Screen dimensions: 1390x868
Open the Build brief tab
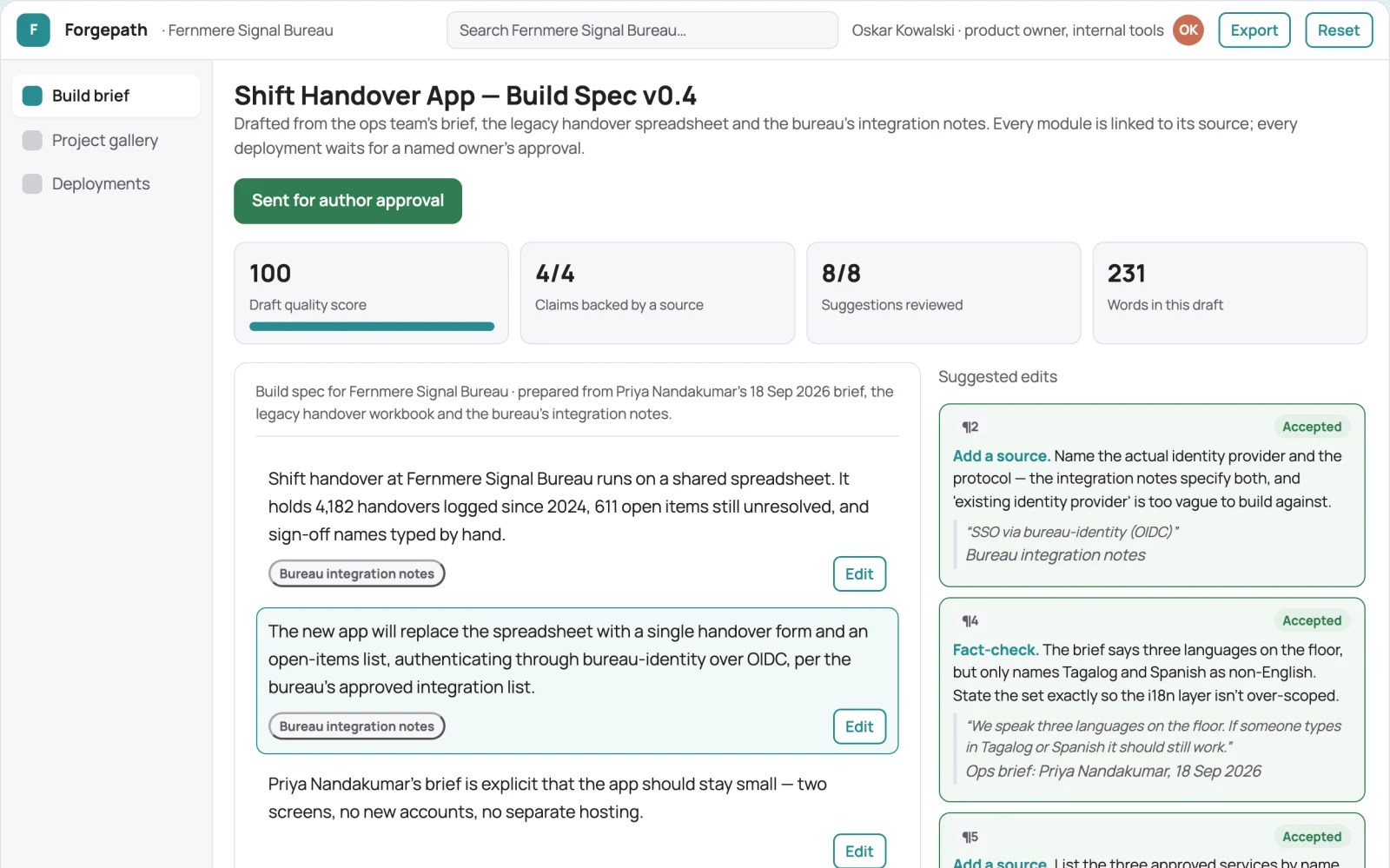106,96
